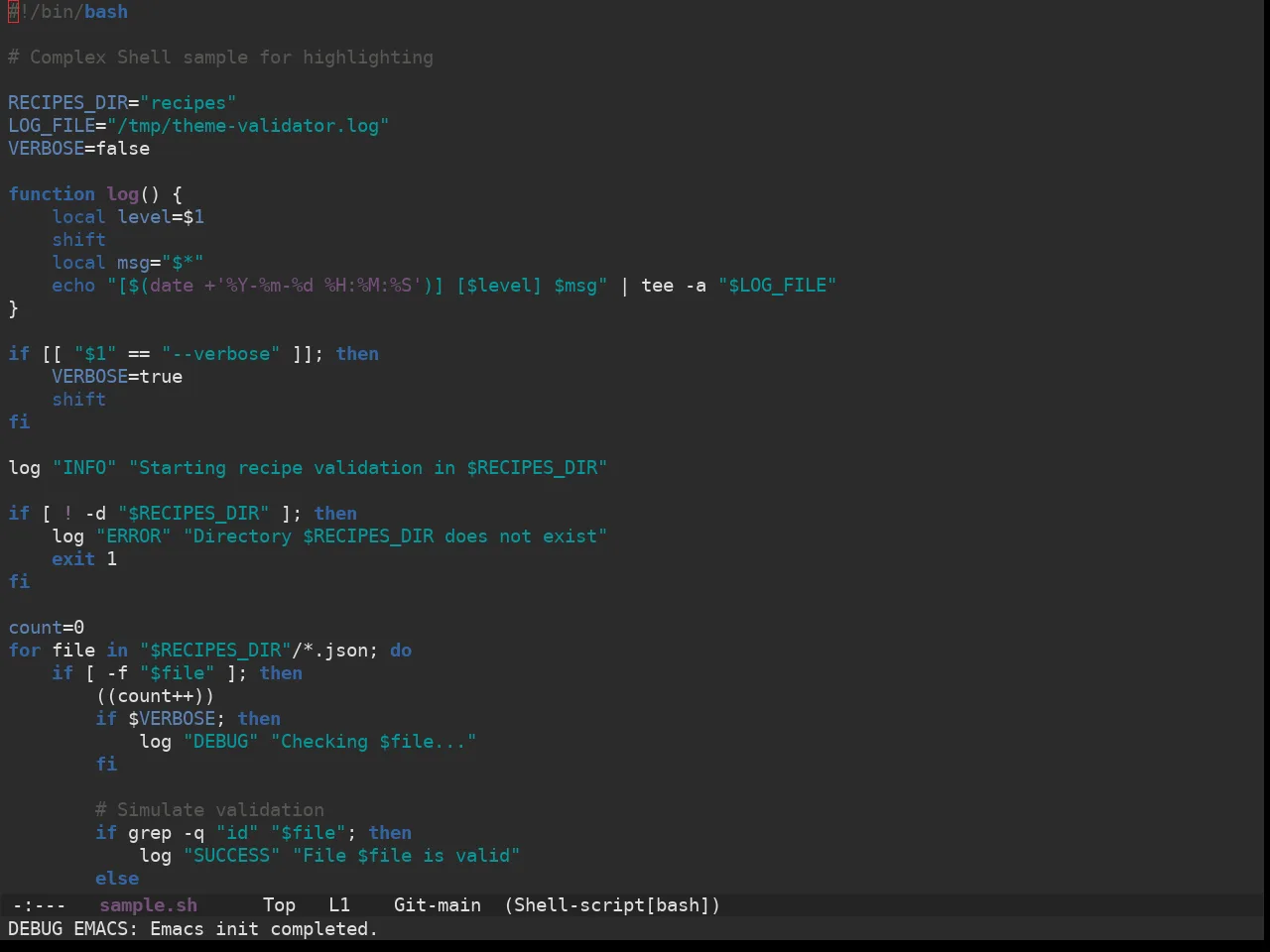Click VERBOSE=true line inside if block
The height and width of the screenshot is (952, 1270).
(117, 377)
